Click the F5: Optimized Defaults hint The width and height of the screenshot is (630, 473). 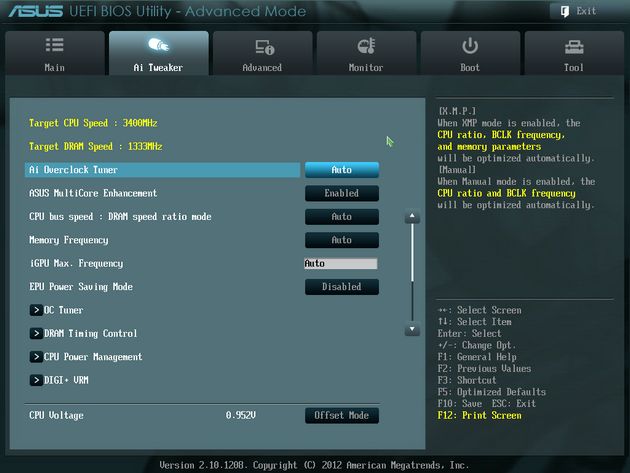pyautogui.click(x=492, y=391)
